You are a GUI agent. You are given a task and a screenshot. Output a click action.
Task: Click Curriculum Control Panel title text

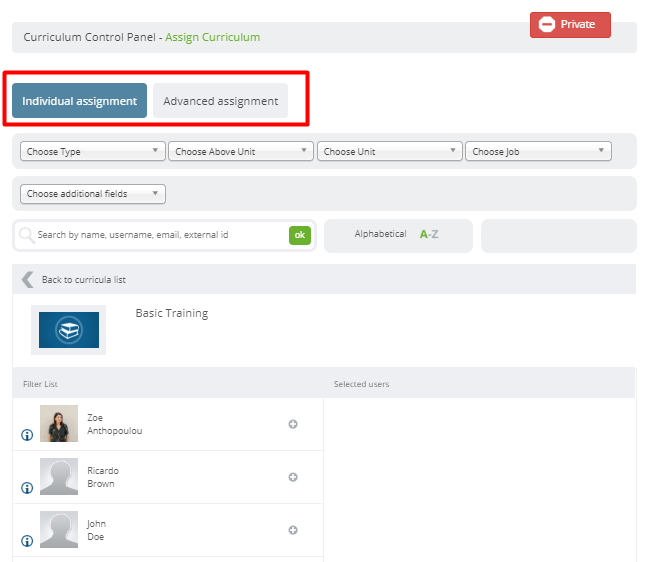(90, 37)
